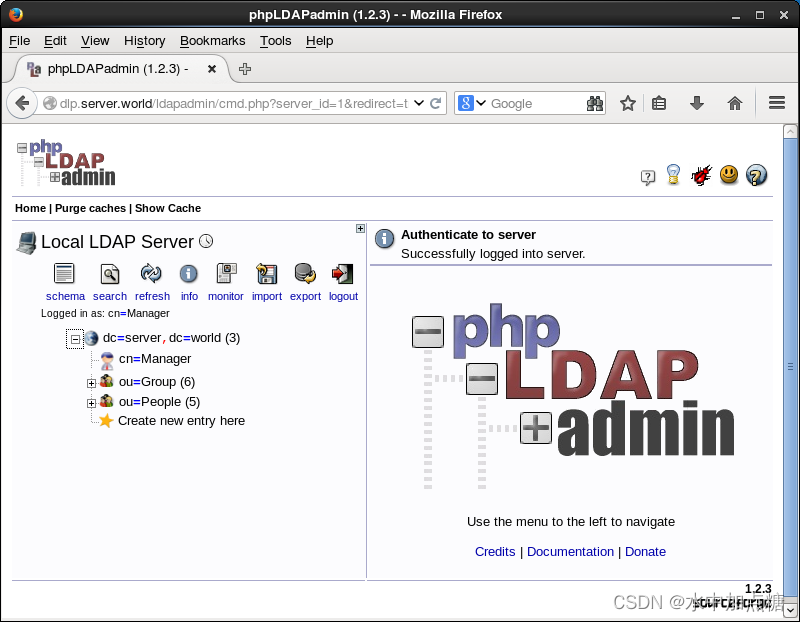
Task: Open the Tools menu
Action: (276, 41)
